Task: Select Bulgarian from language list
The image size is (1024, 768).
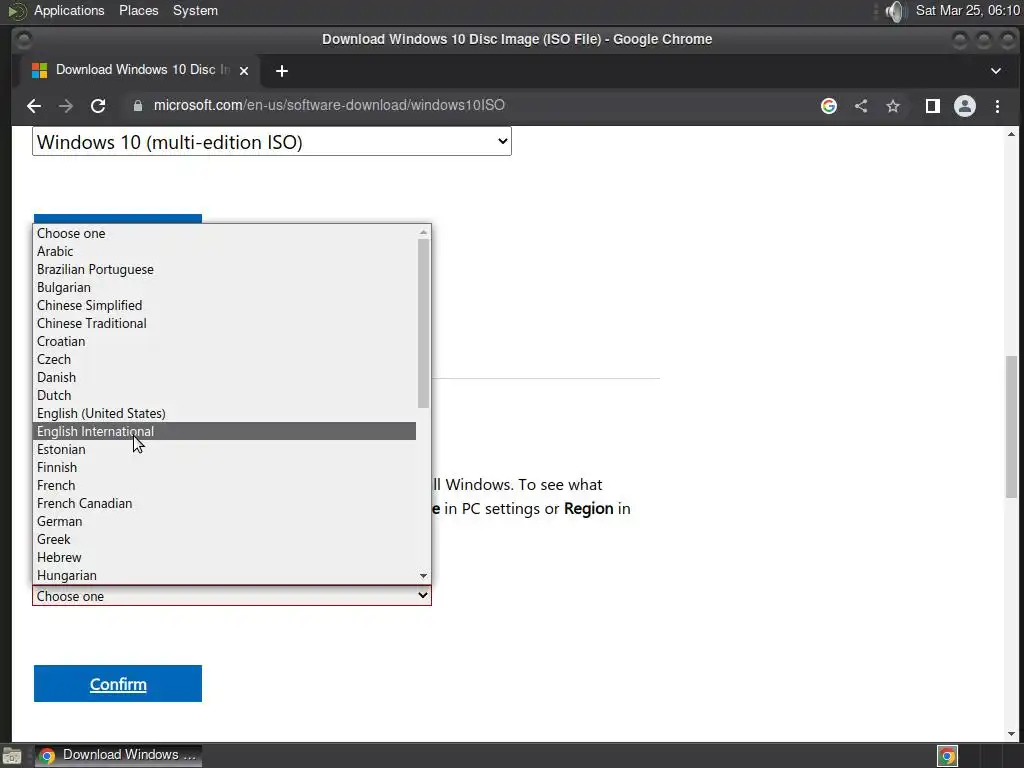Action: [224, 287]
